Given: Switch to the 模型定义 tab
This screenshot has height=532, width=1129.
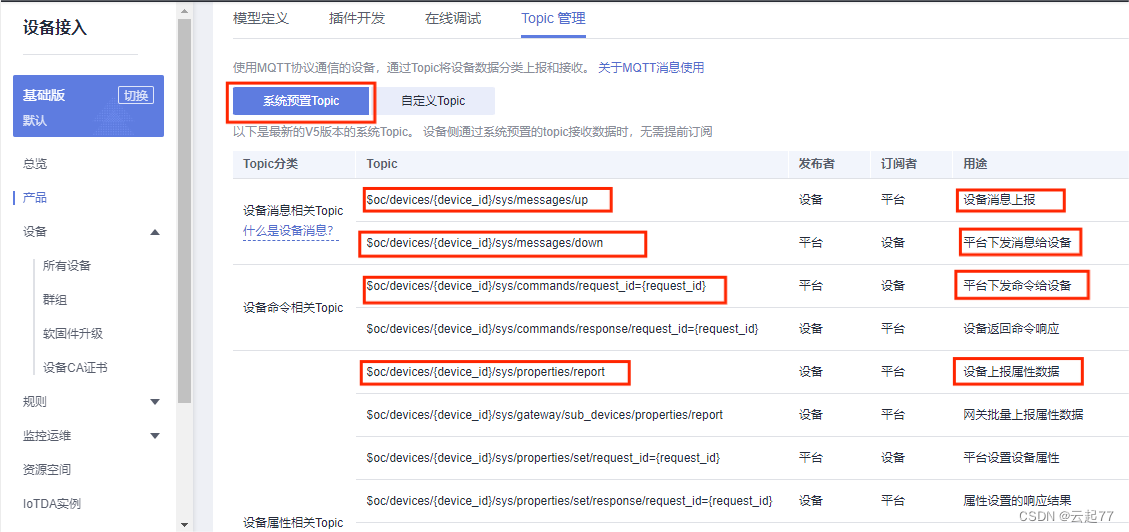Looking at the screenshot, I should (261, 19).
